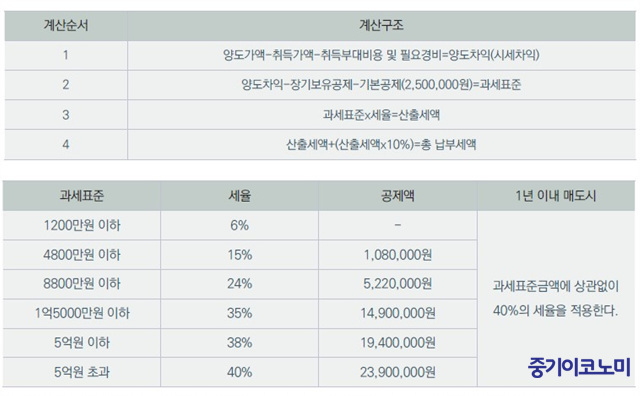Select the 5억원 초과 cell
This screenshot has width=640, height=396.
pos(82,372)
